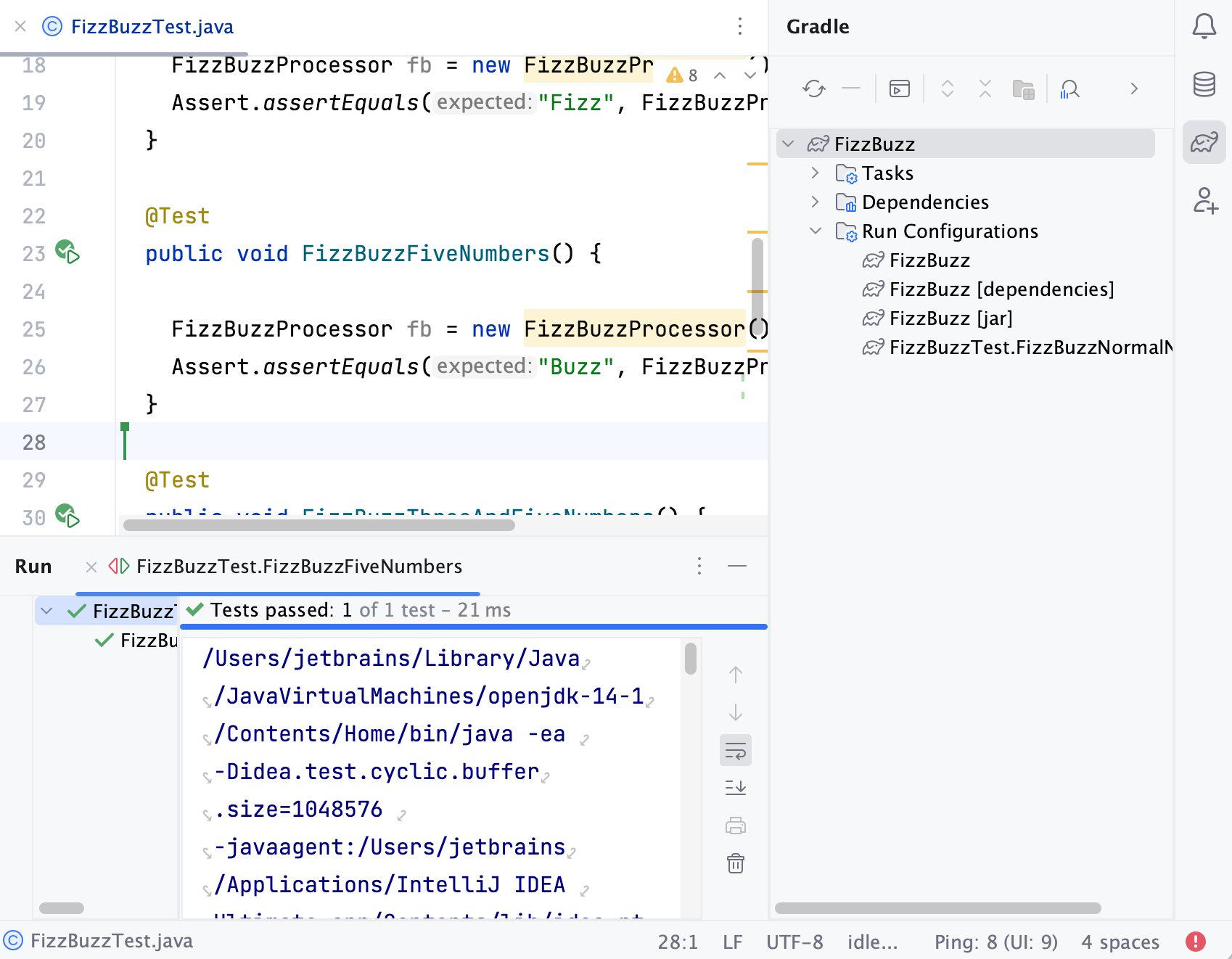Screen dimensions: 1232x959
Task: Execute a Gradle task via the run icon
Action: pos(899,89)
